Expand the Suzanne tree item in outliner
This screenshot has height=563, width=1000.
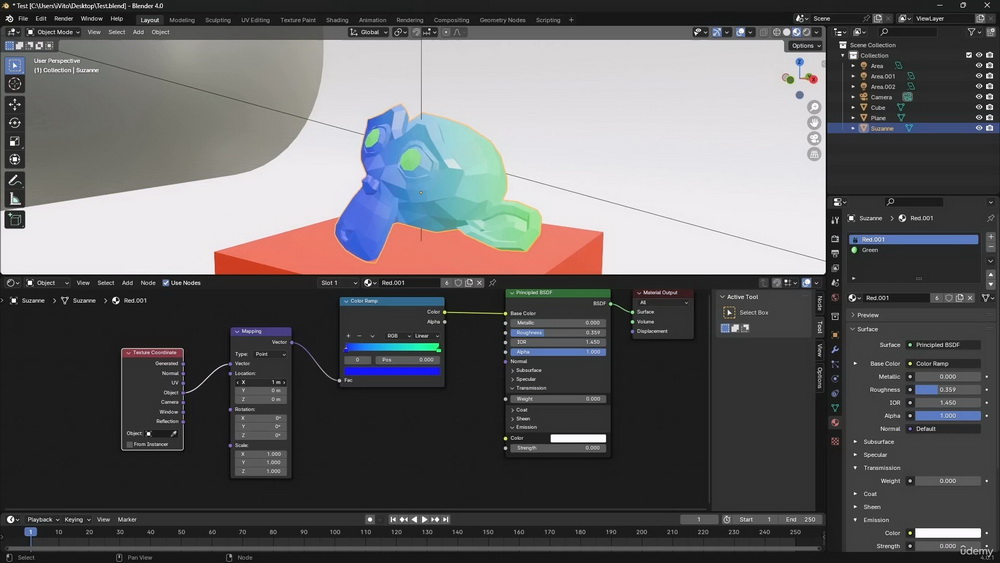(853, 128)
